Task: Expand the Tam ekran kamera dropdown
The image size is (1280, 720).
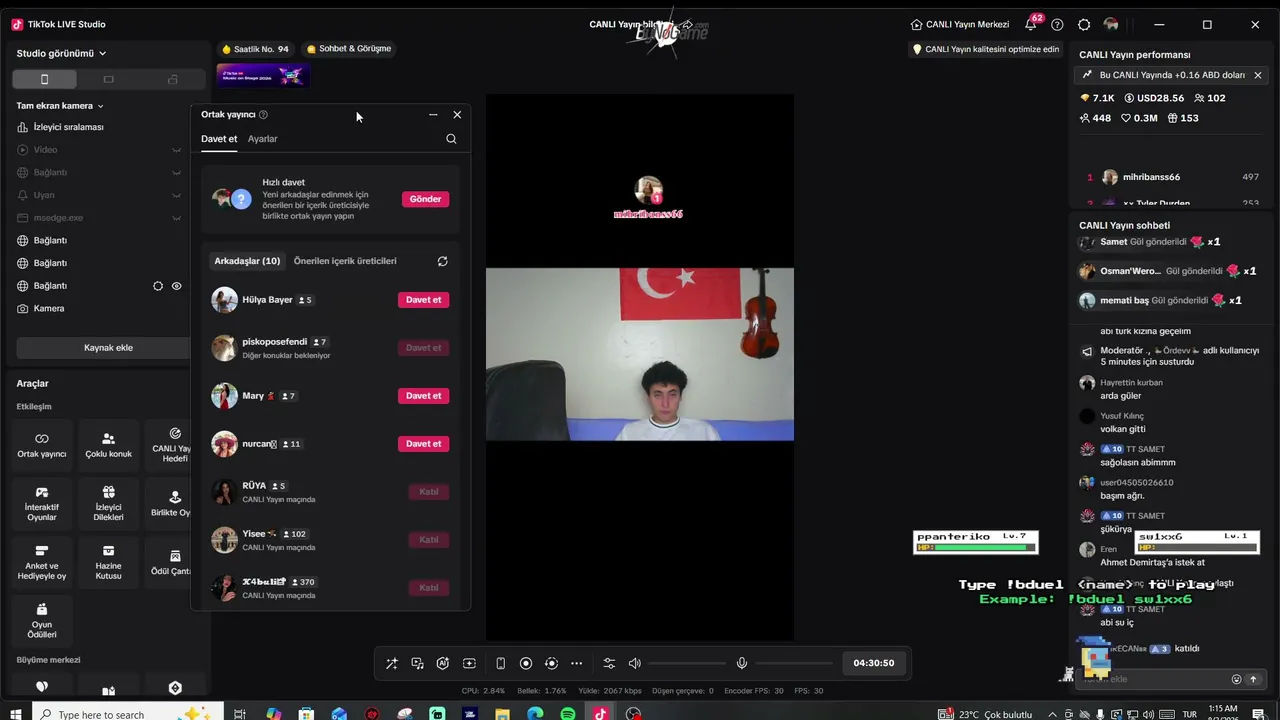Action: point(60,106)
